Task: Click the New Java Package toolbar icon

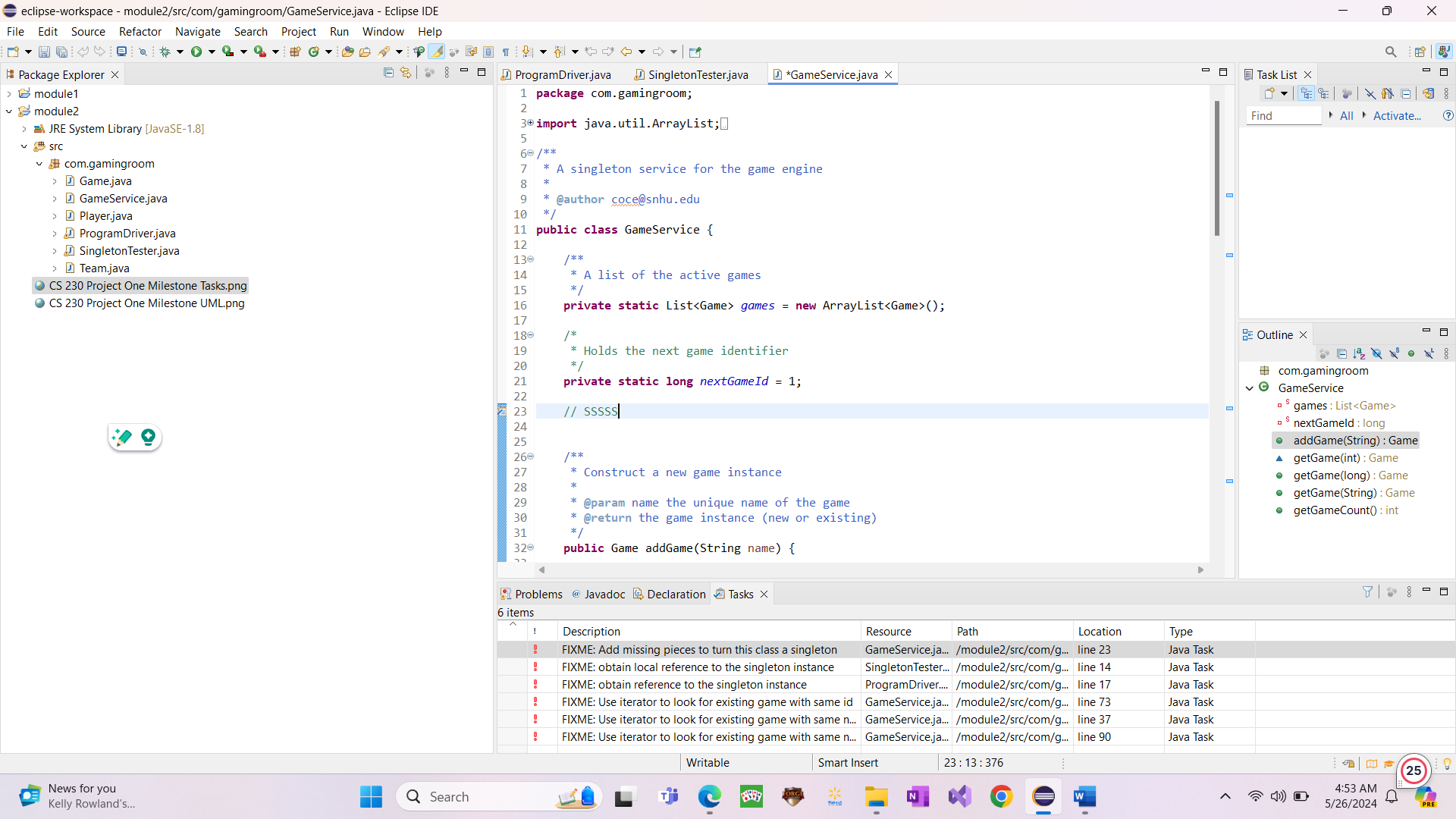Action: pos(295,52)
